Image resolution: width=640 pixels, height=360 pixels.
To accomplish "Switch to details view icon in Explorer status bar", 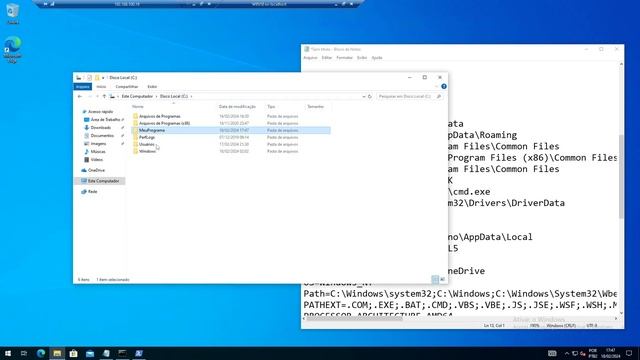I will click(x=435, y=280).
